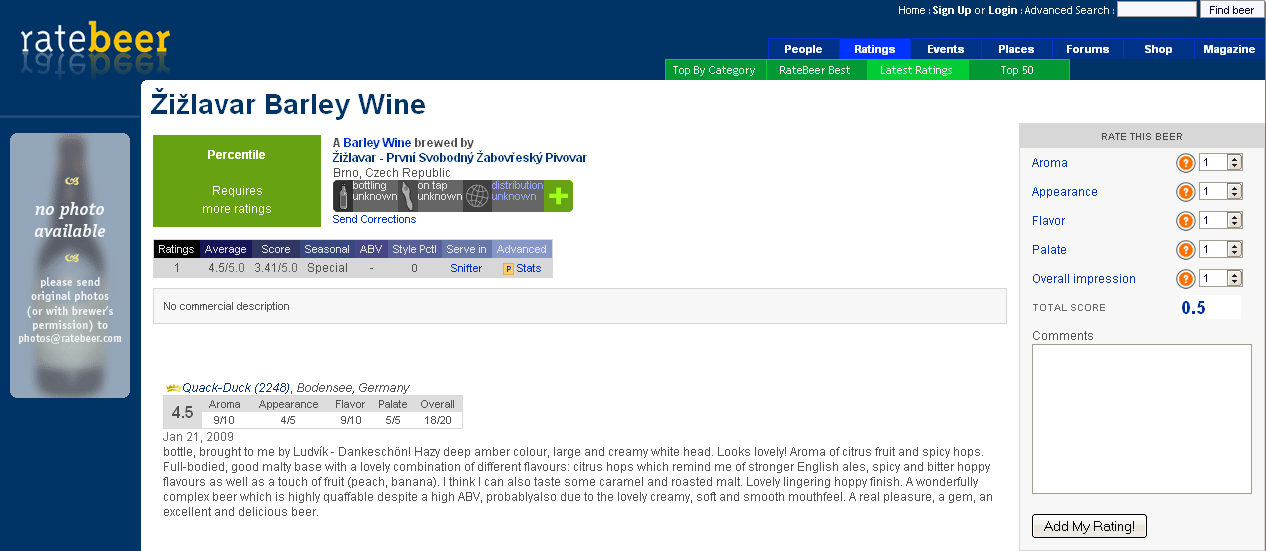Open Quack-Duck (2248) user profile
Viewport: 1266px width, 551px height.
[x=236, y=388]
